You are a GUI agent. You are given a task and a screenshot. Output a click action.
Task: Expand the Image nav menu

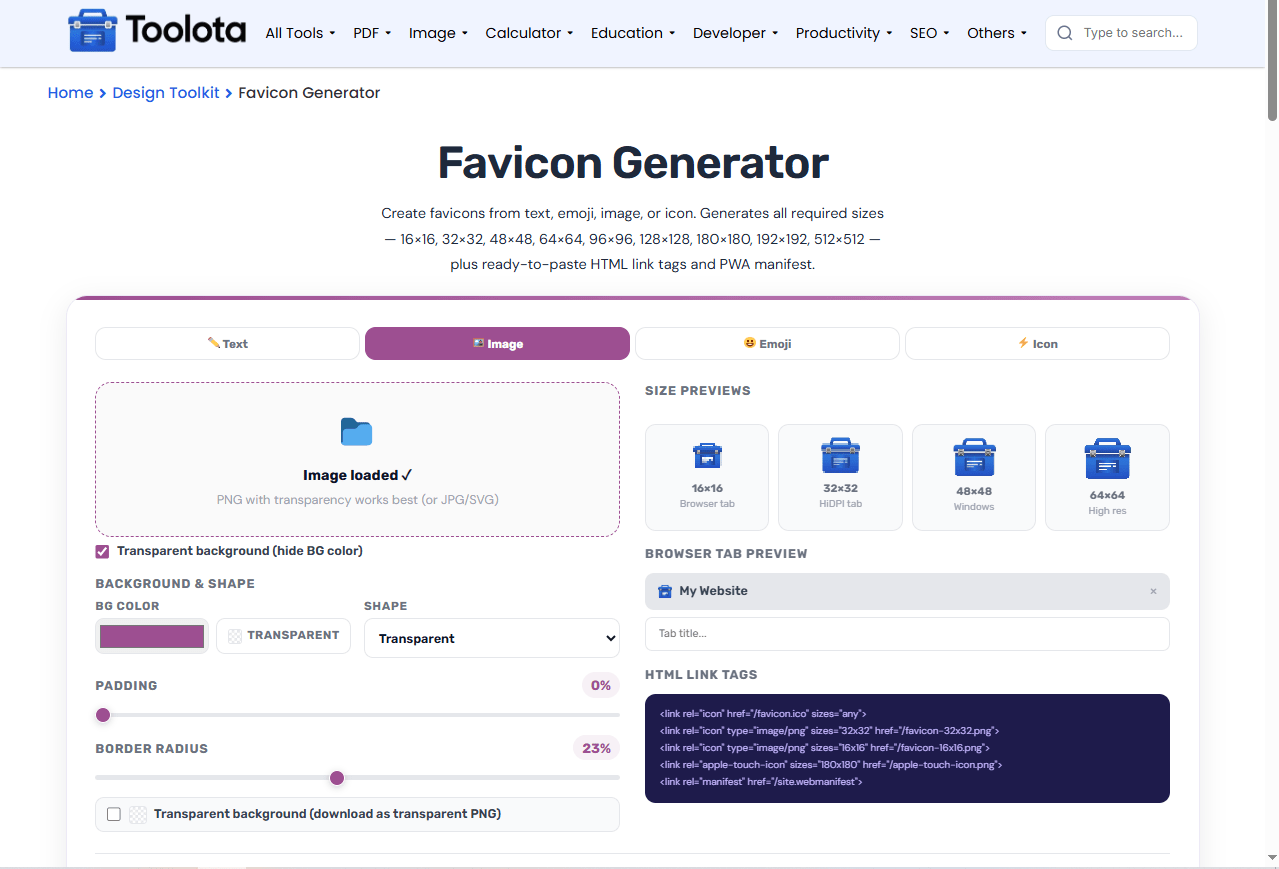pyautogui.click(x=438, y=33)
